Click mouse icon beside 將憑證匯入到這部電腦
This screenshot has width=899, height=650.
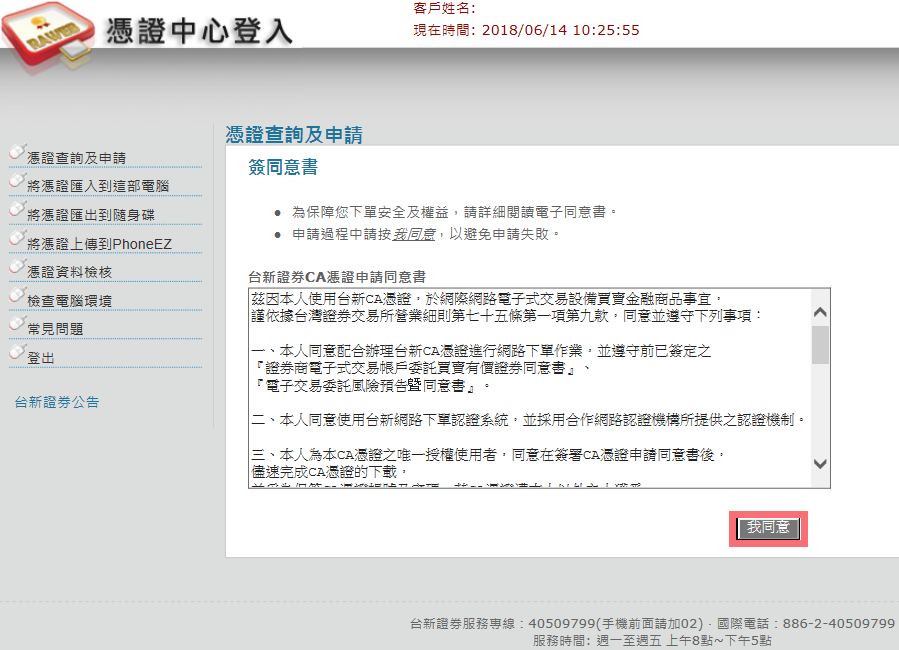(17, 181)
